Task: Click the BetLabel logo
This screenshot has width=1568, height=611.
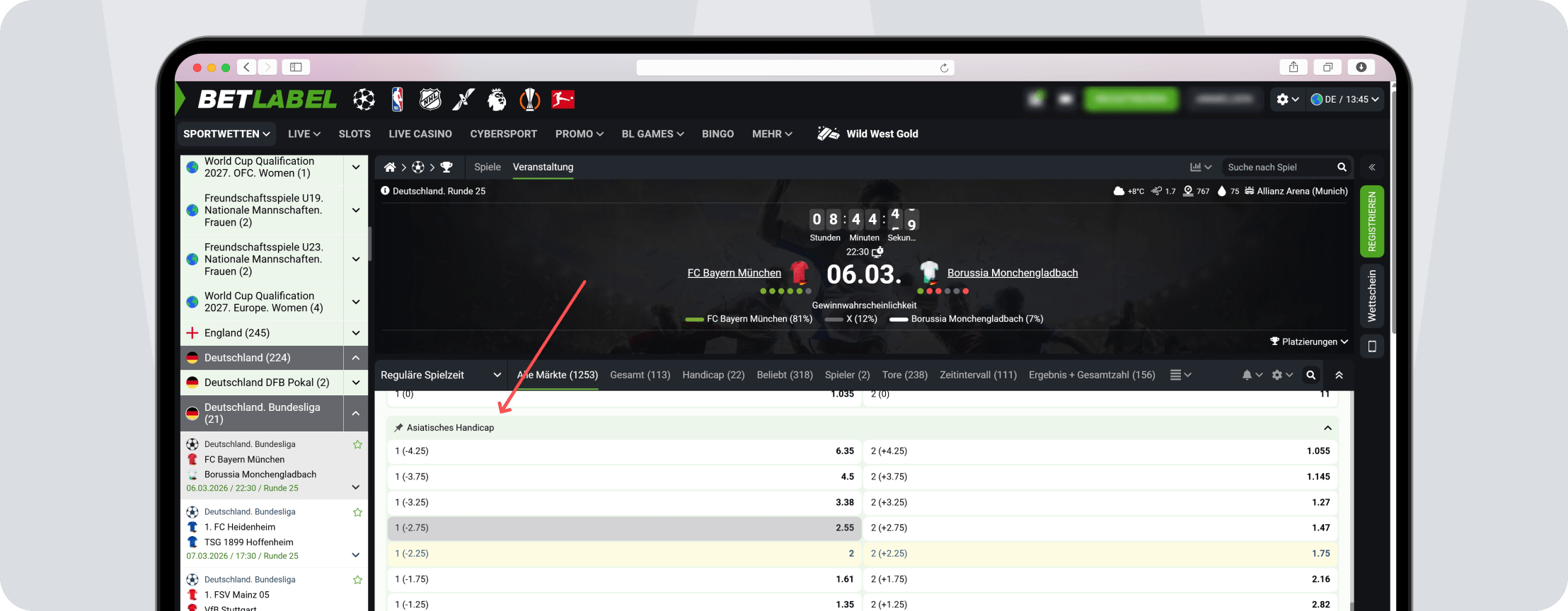Action: [x=267, y=100]
